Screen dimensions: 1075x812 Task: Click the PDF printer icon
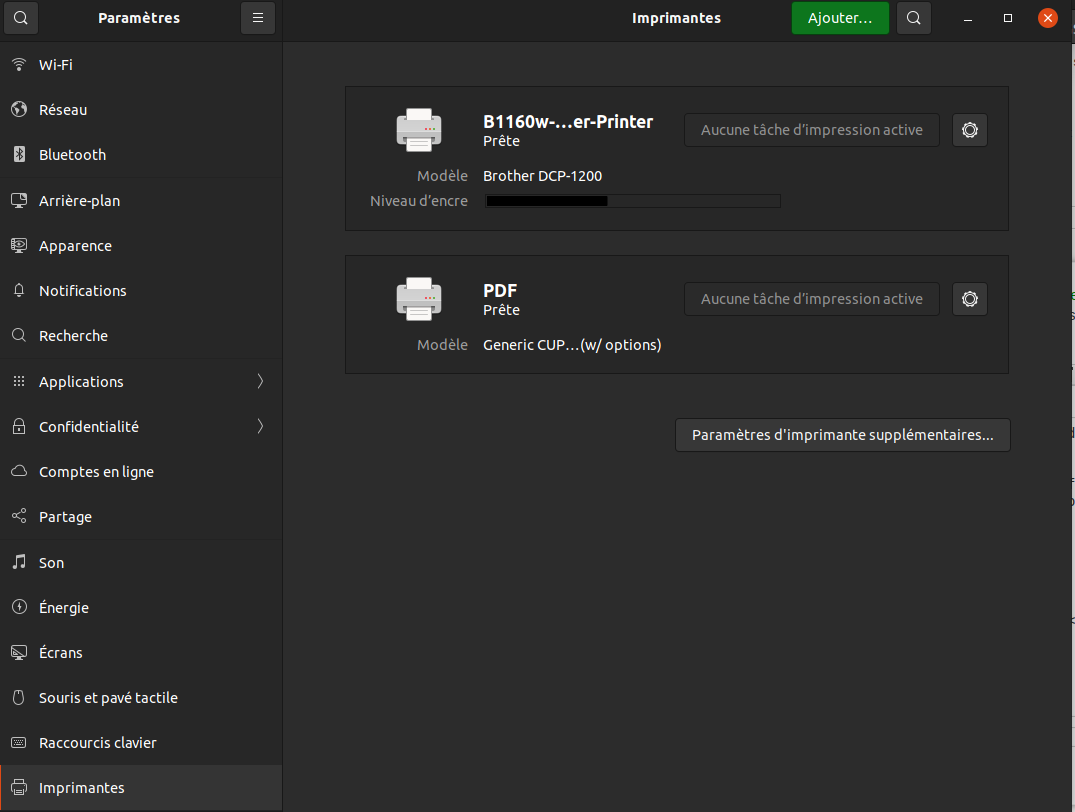(418, 299)
